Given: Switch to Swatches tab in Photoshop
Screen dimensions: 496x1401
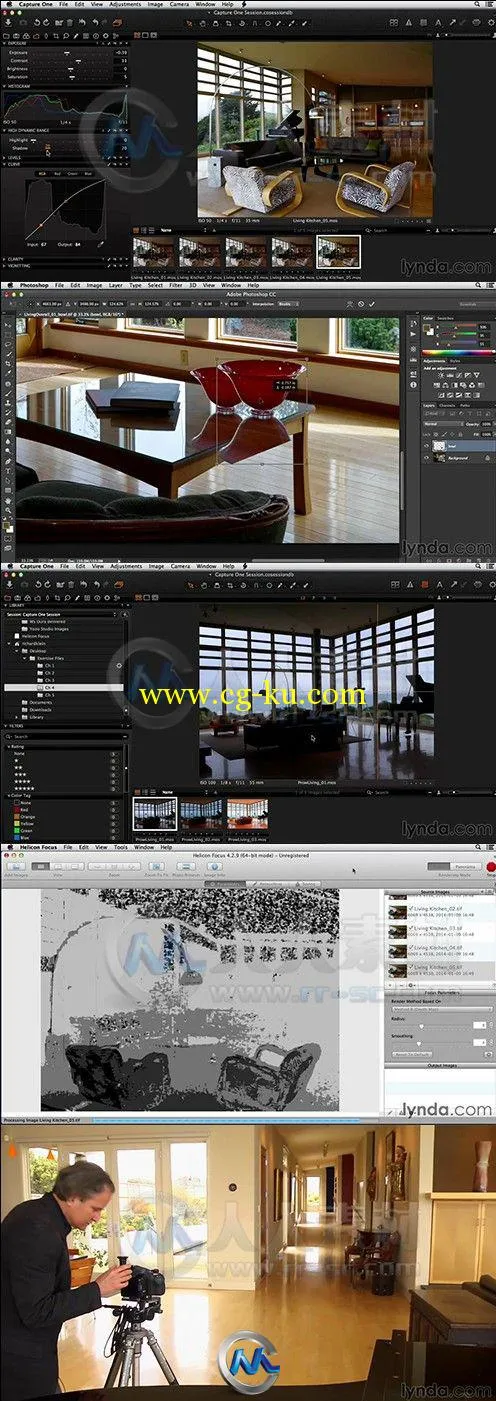Looking at the screenshot, I should (445, 318).
